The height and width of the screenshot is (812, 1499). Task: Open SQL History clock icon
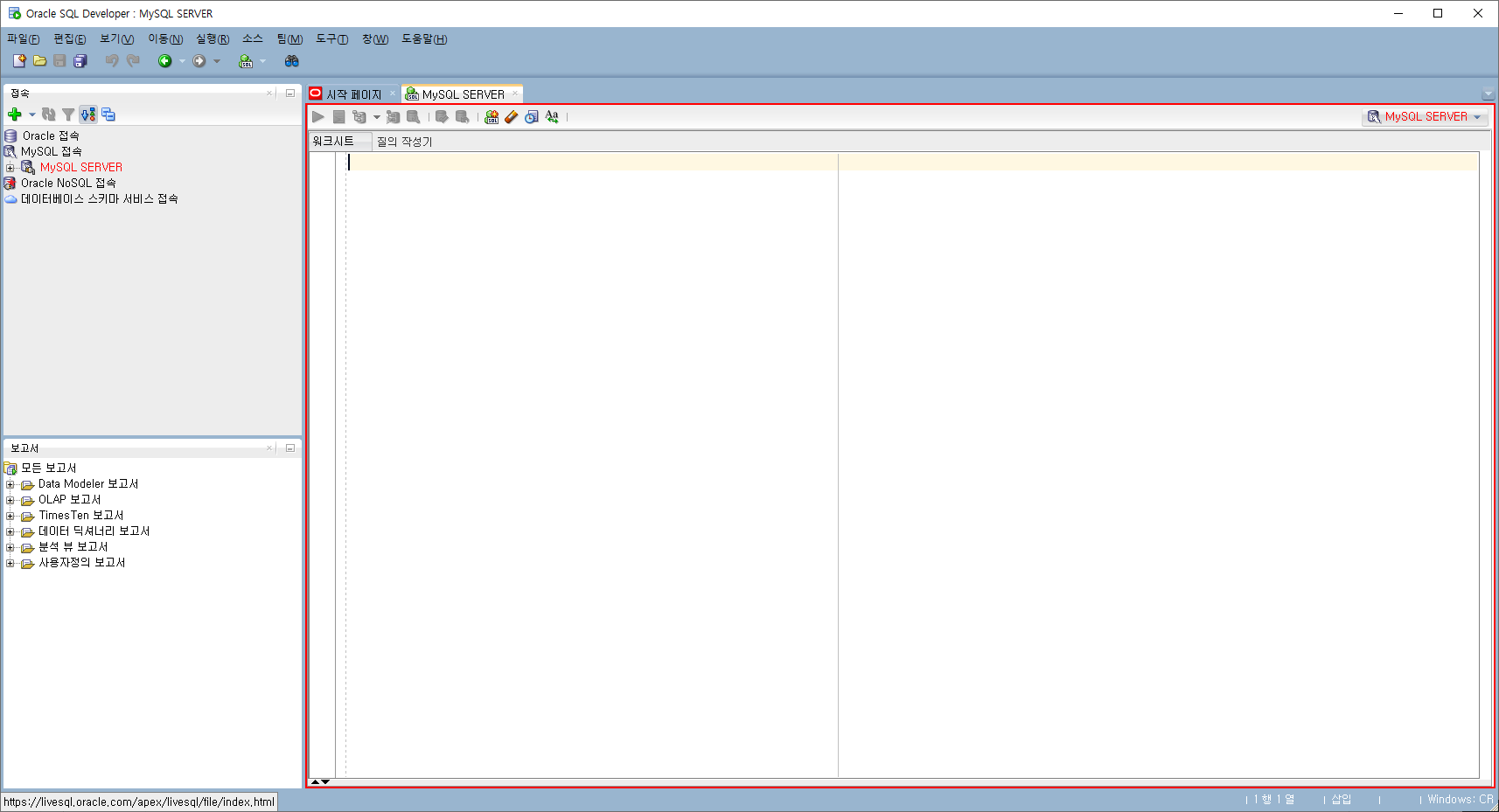(532, 116)
